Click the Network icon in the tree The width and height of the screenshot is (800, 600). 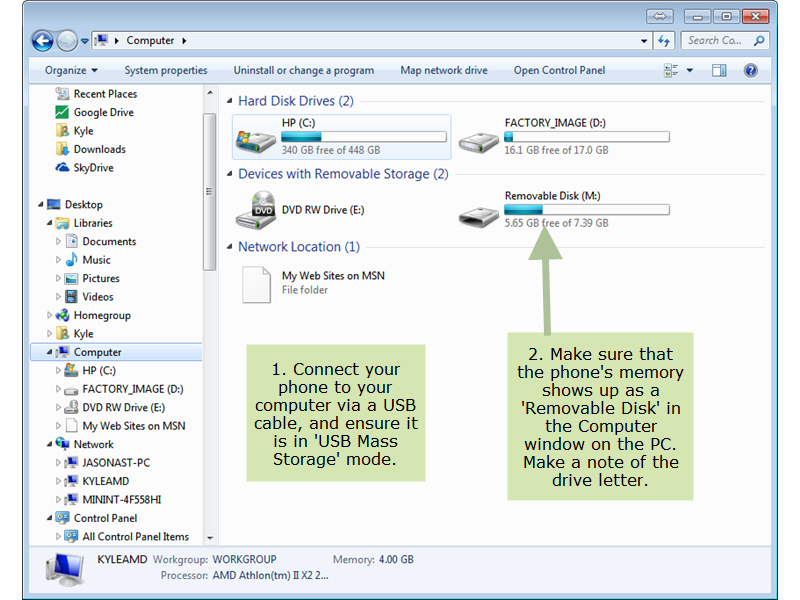(x=62, y=444)
